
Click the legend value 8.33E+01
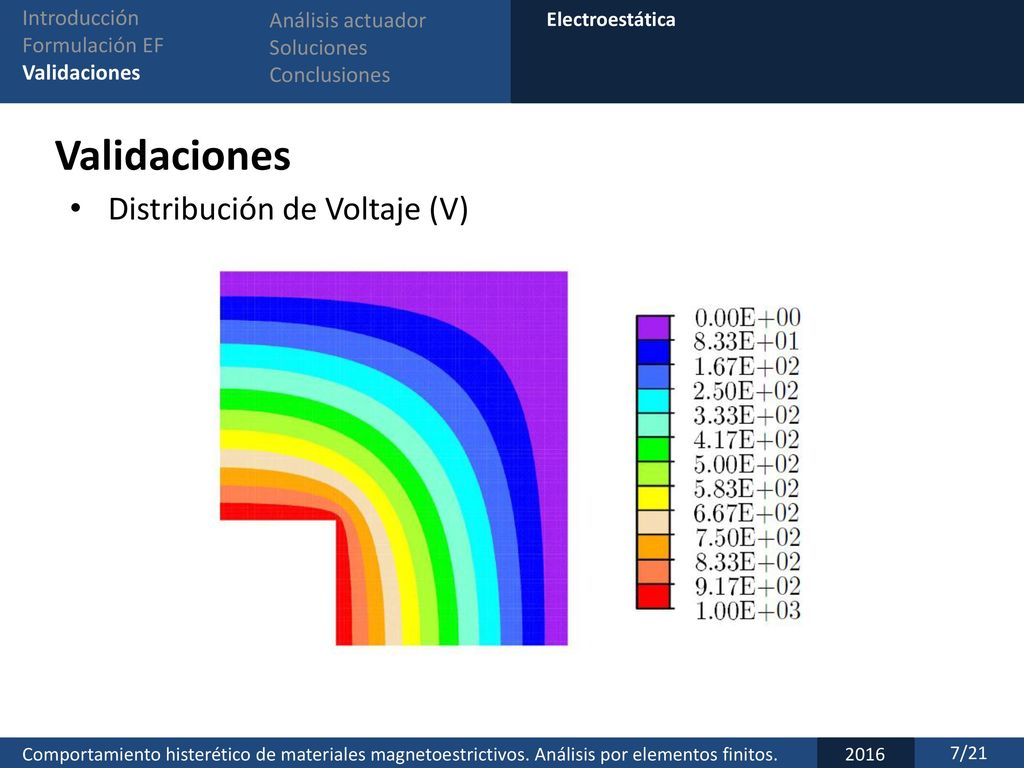[746, 342]
